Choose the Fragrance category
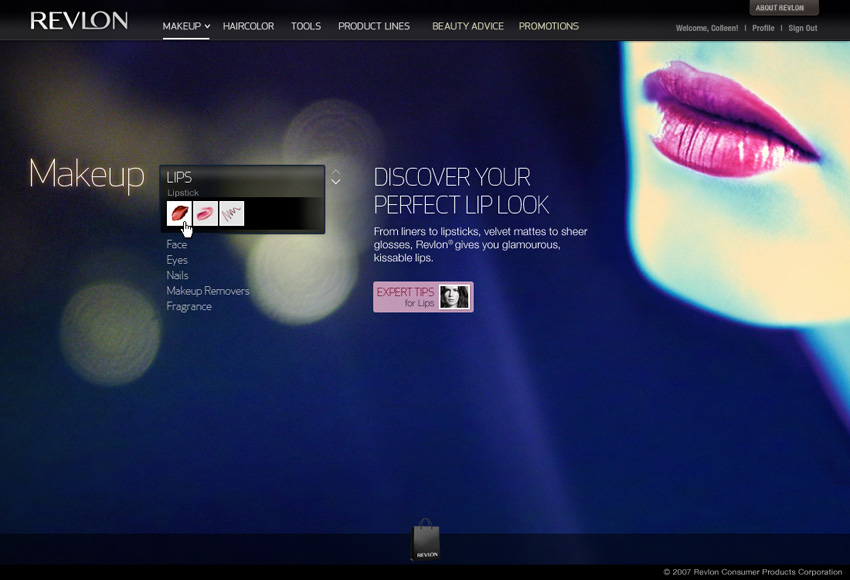This screenshot has height=580, width=850. pos(189,307)
